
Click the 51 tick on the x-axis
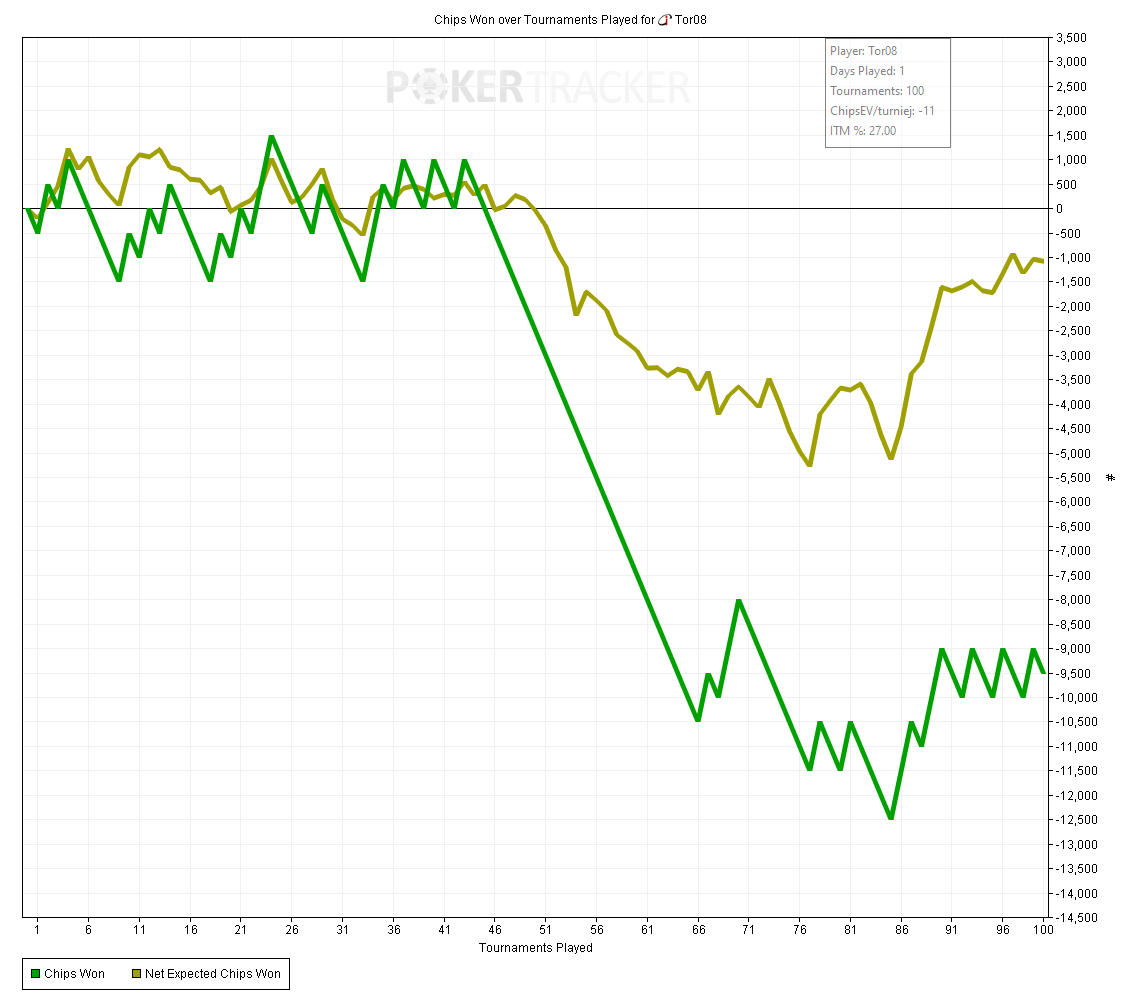pos(545,930)
